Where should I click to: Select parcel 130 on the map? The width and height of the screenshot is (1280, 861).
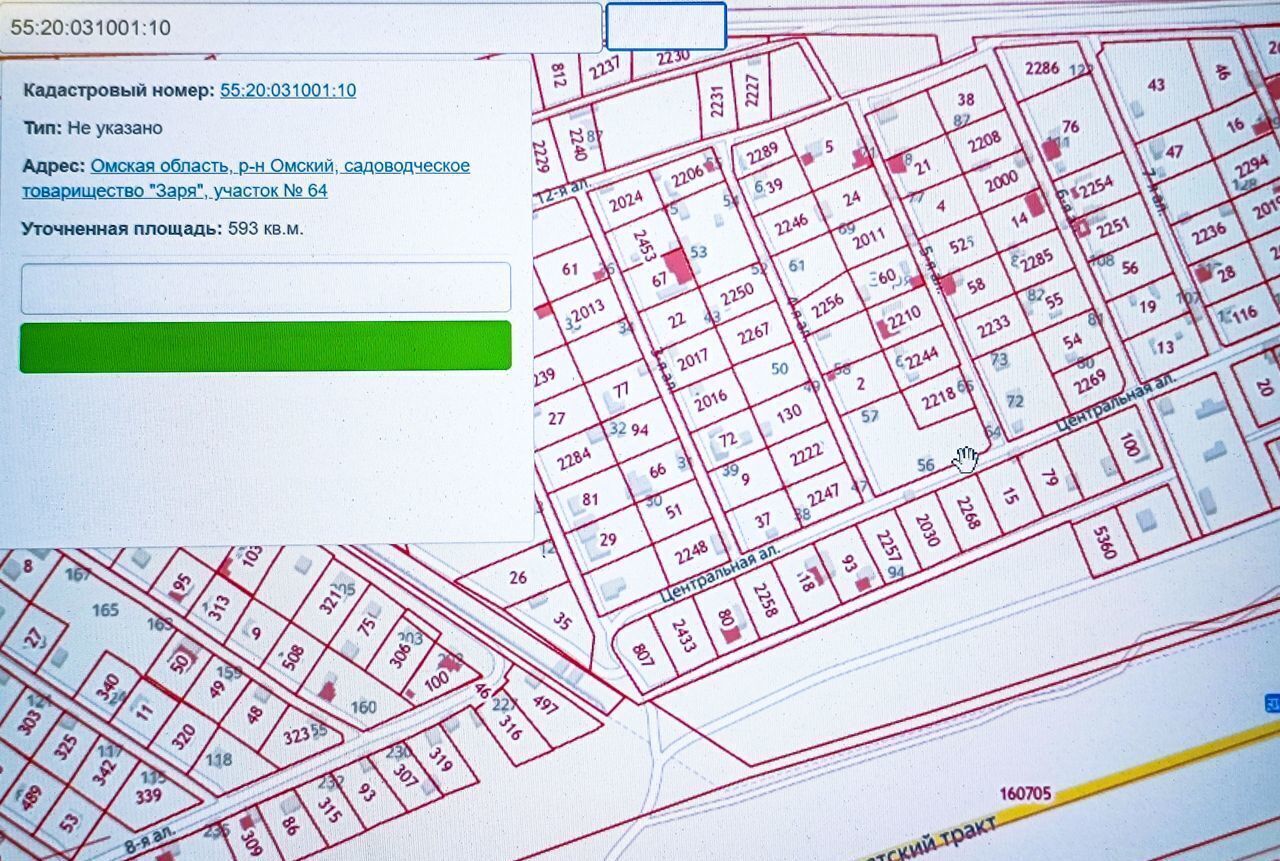(789, 412)
